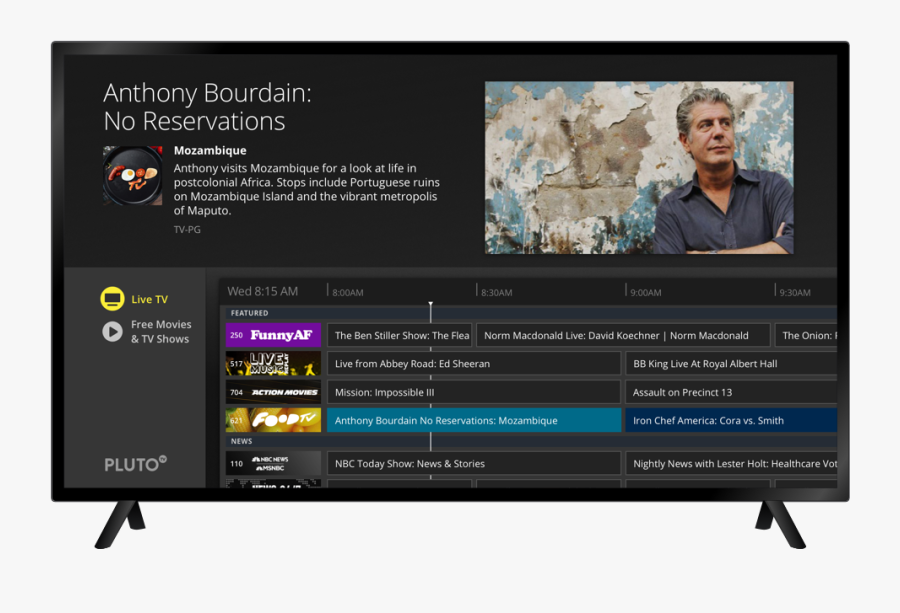Select Norm Macdonald Live: David Koechner program
This screenshot has height=613, width=900.
click(x=623, y=335)
